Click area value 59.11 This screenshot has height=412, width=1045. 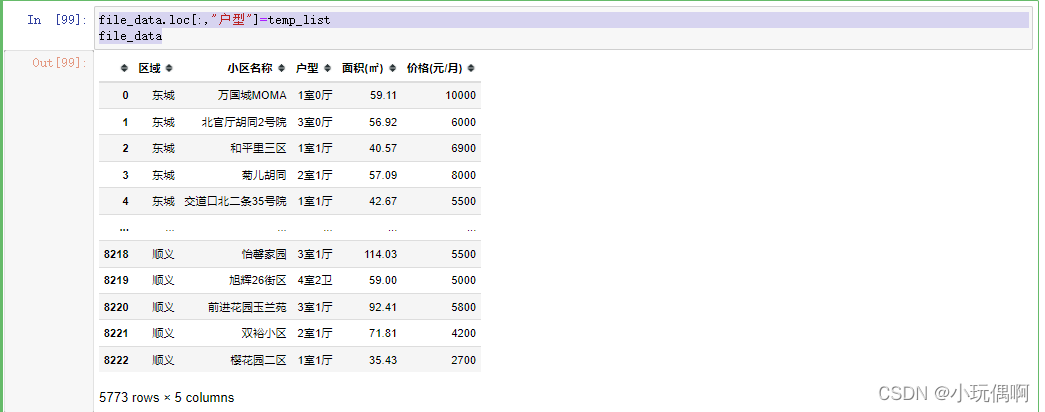[x=383, y=95]
